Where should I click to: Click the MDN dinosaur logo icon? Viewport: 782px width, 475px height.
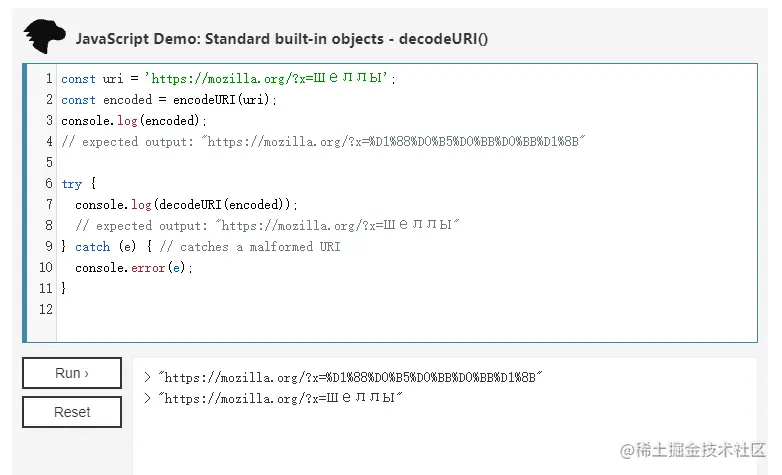coord(45,37)
